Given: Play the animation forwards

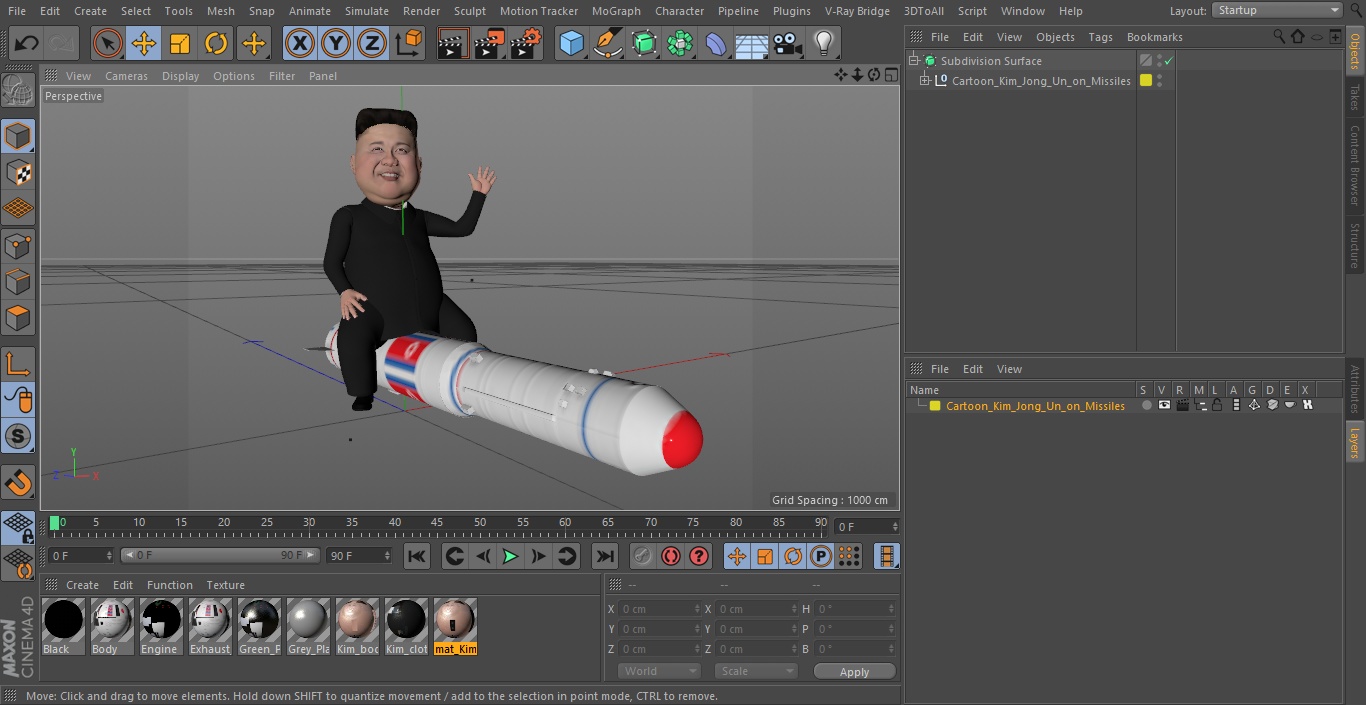Looking at the screenshot, I should pyautogui.click(x=510, y=556).
